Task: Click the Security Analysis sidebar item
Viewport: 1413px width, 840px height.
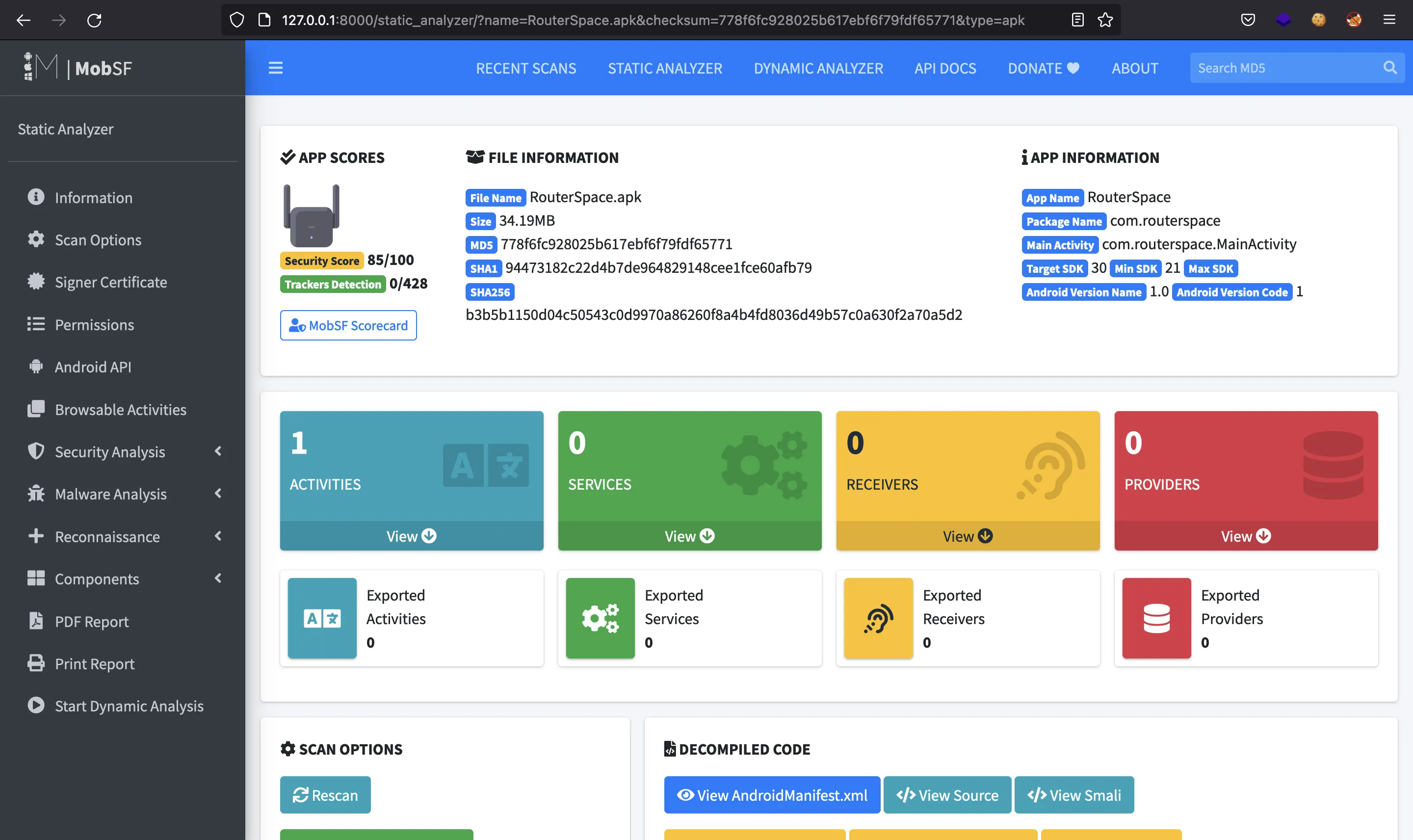Action: [123, 451]
